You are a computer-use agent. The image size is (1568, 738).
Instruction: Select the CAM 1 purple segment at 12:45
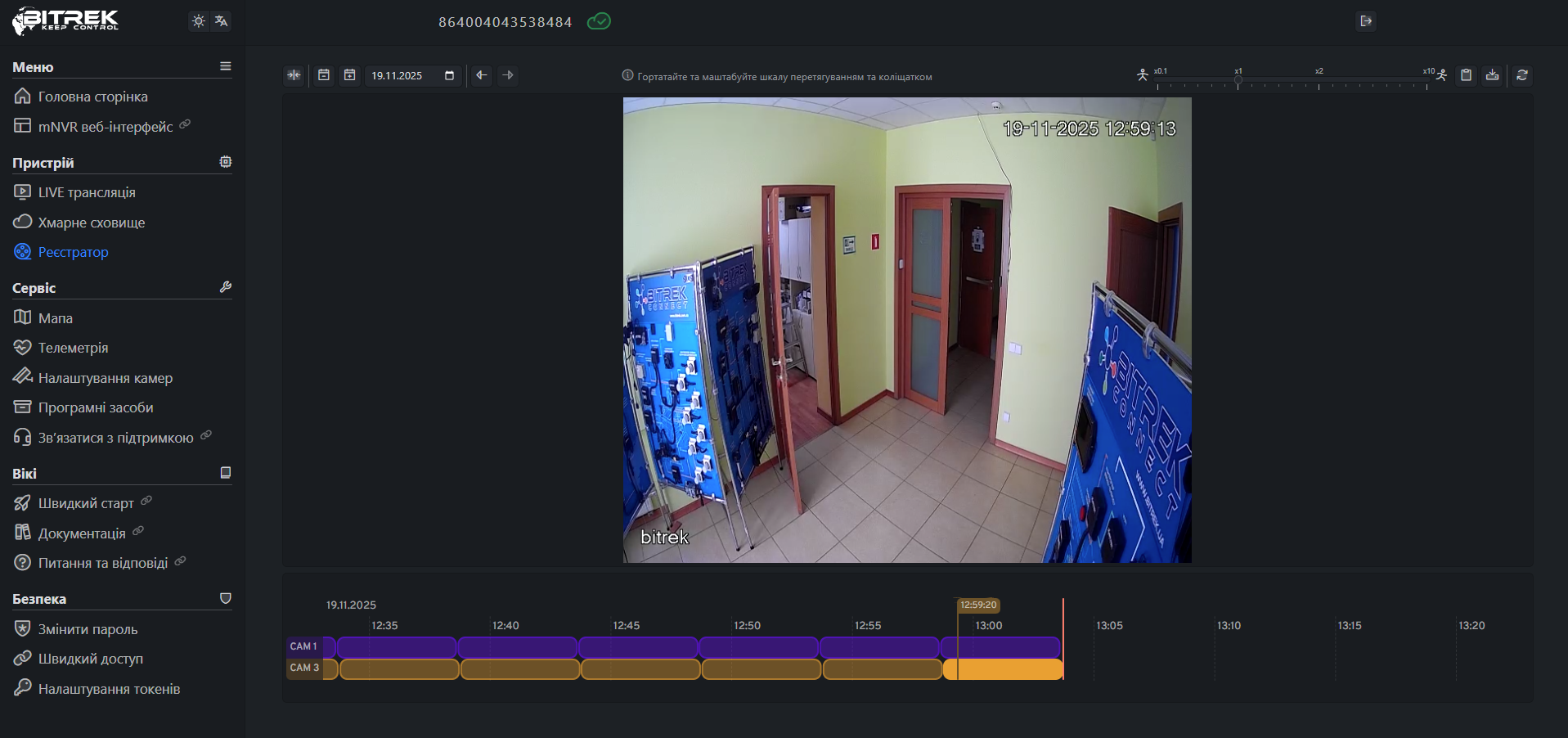[638, 647]
